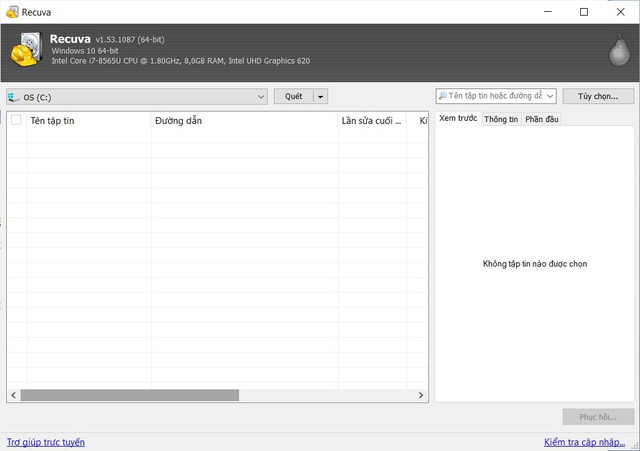Minimize the Recuva window
The image size is (640, 451).
547,12
